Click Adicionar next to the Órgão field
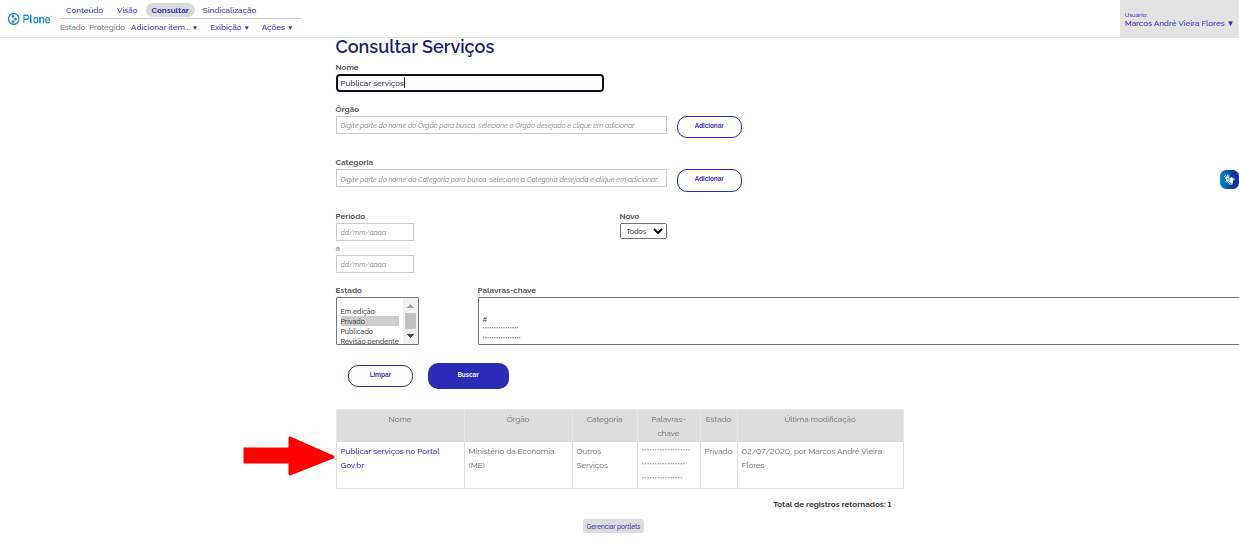 coord(709,127)
